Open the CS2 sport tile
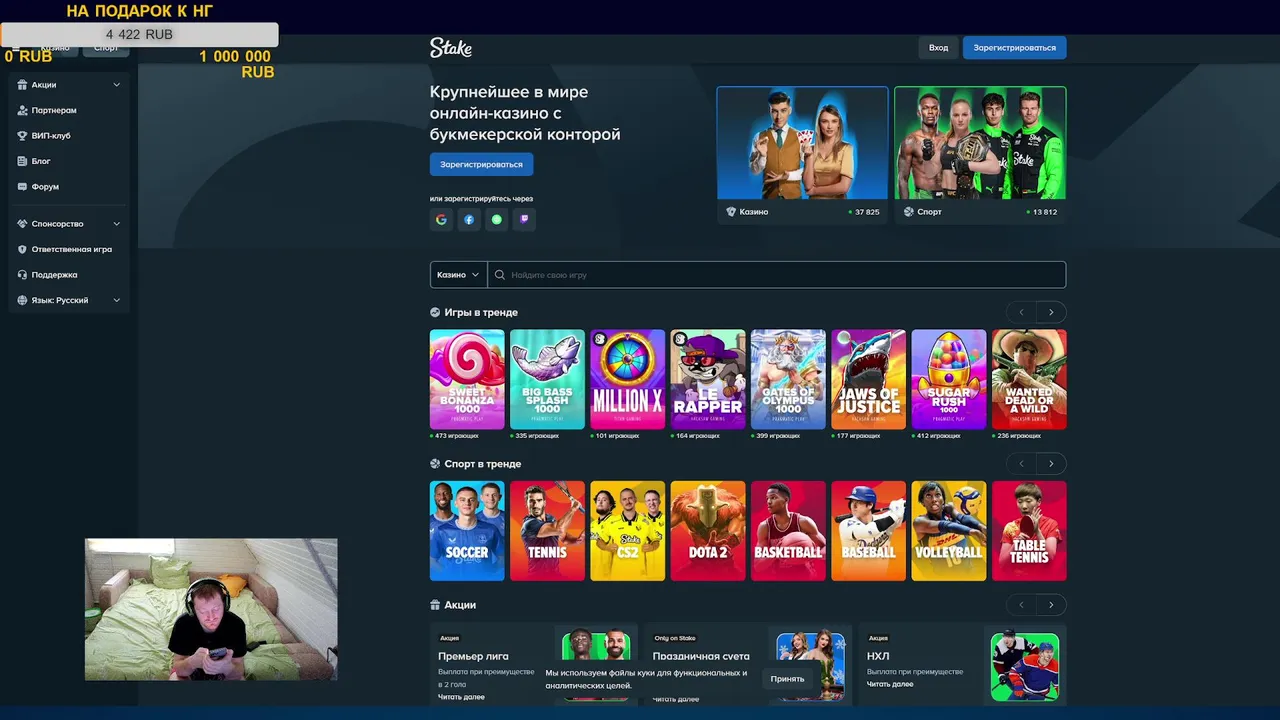The width and height of the screenshot is (1280, 720). 627,531
